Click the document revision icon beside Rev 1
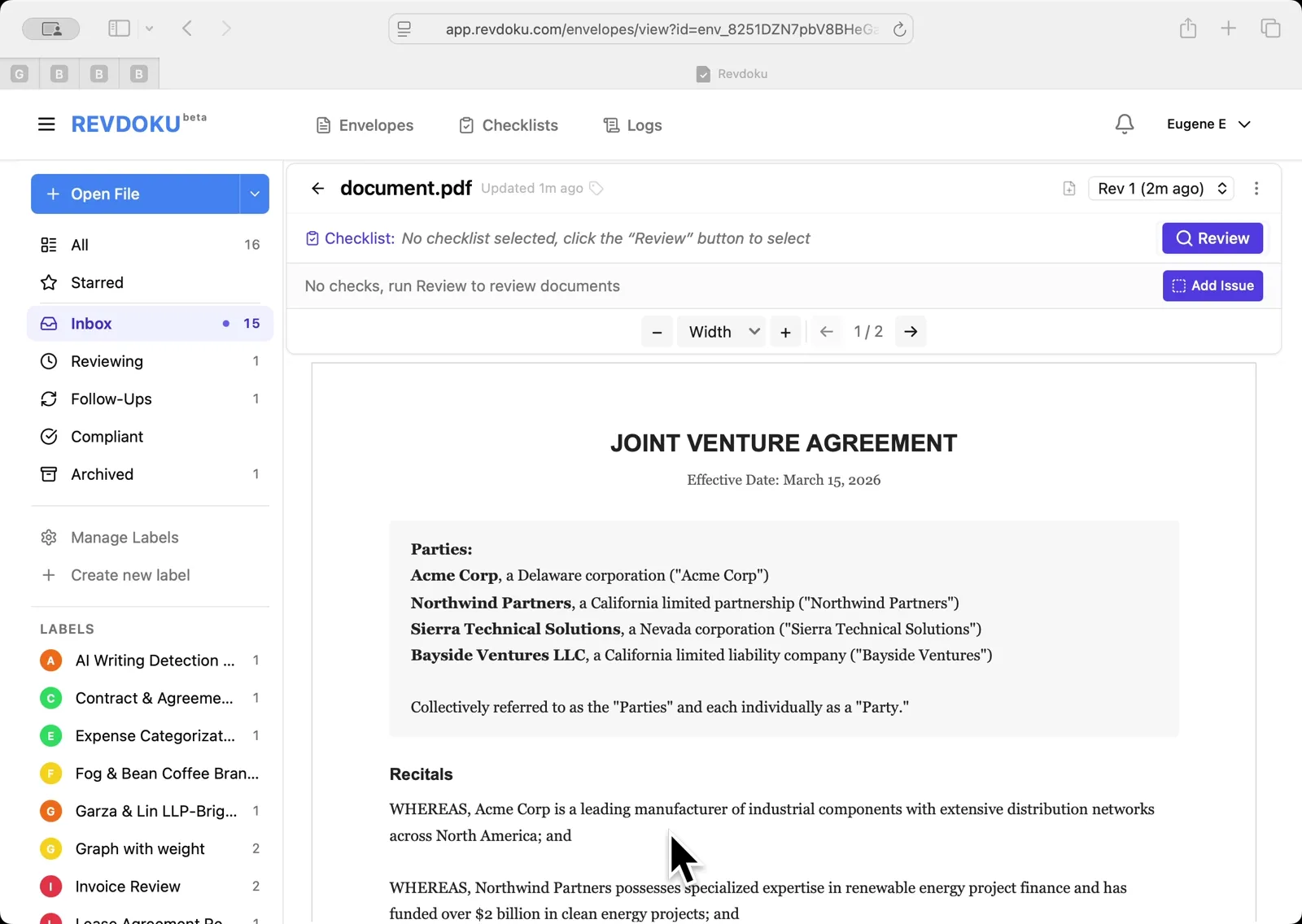The image size is (1302, 924). [1068, 188]
